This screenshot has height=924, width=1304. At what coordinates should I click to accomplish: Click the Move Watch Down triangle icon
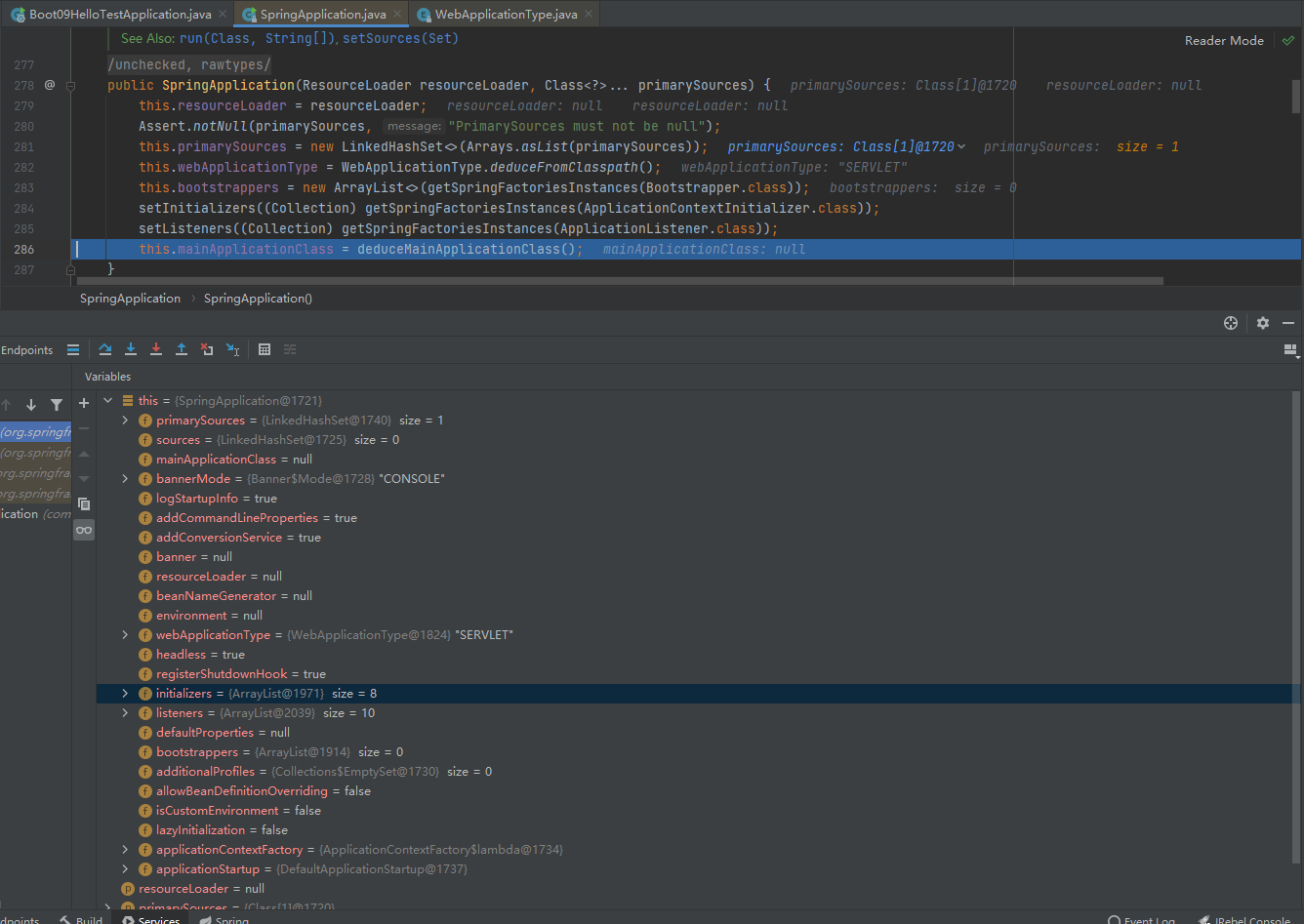[84, 479]
